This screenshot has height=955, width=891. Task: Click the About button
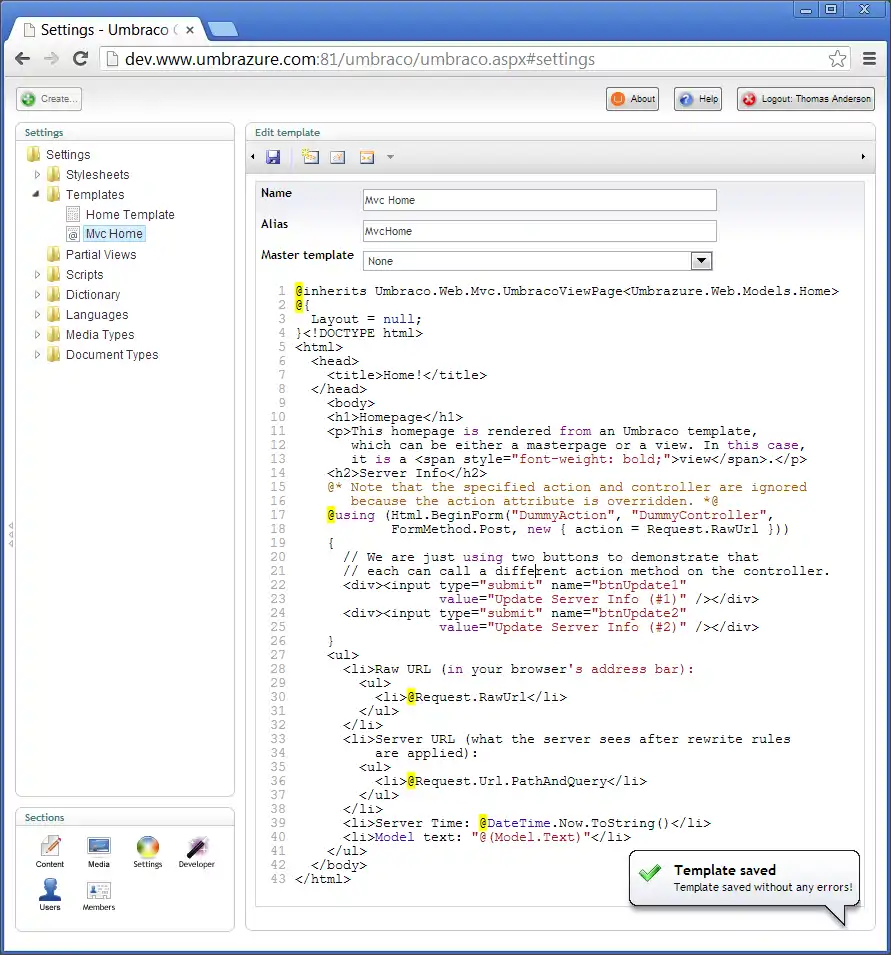pos(633,99)
